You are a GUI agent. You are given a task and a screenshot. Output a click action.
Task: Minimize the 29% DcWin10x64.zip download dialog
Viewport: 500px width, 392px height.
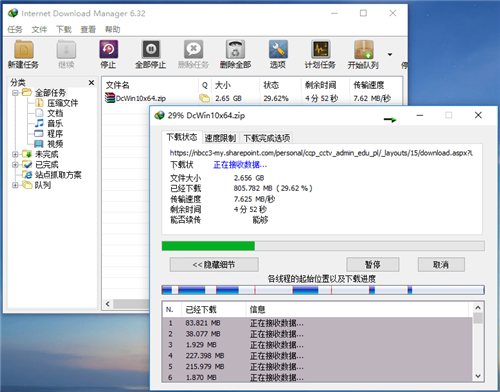click(420, 115)
